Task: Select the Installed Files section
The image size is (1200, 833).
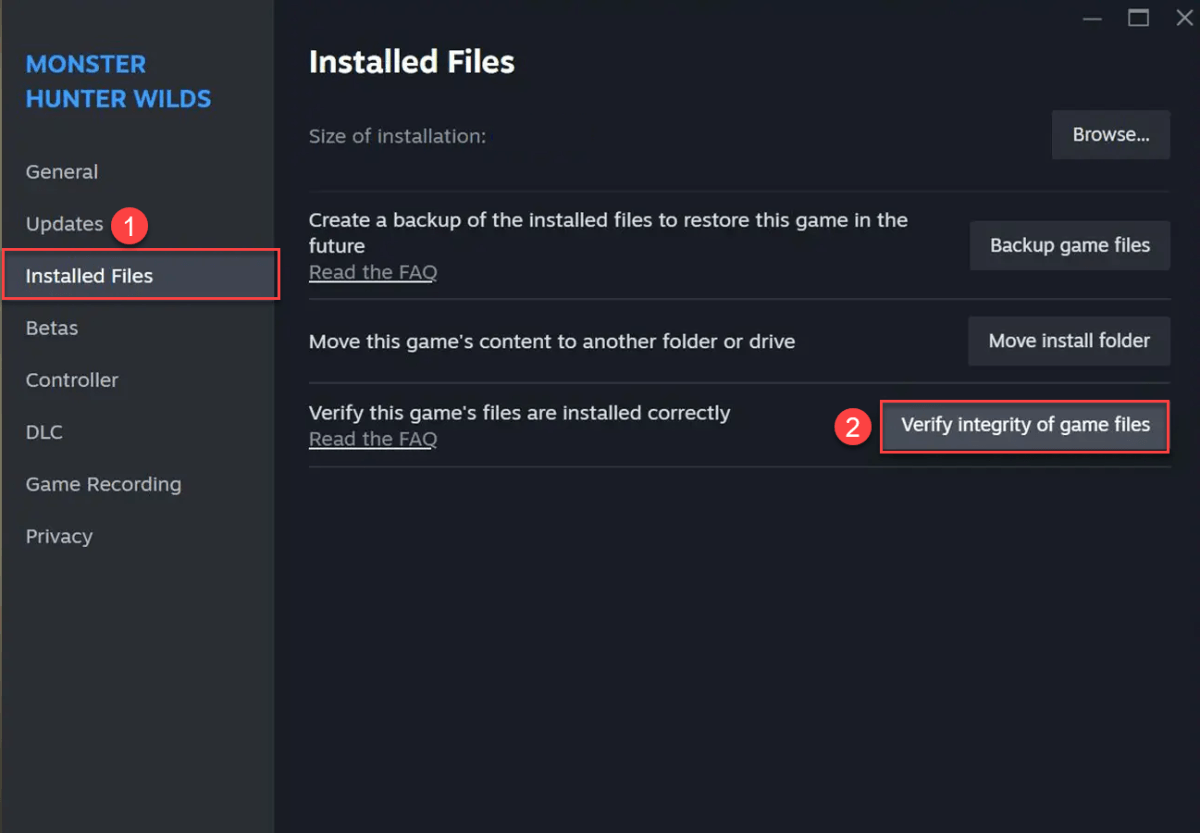Action: pos(88,275)
